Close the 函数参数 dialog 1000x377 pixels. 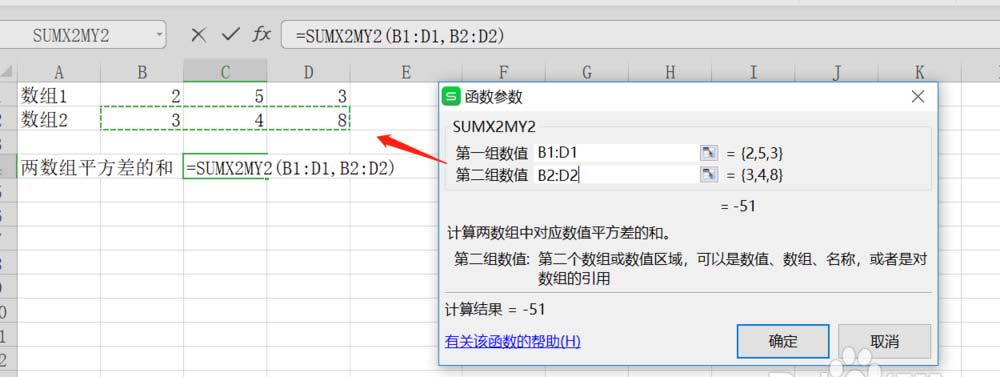pos(918,97)
